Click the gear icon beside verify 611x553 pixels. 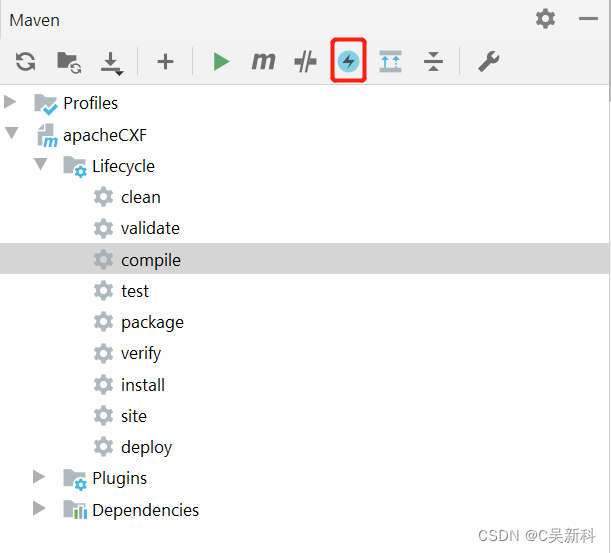click(x=103, y=353)
